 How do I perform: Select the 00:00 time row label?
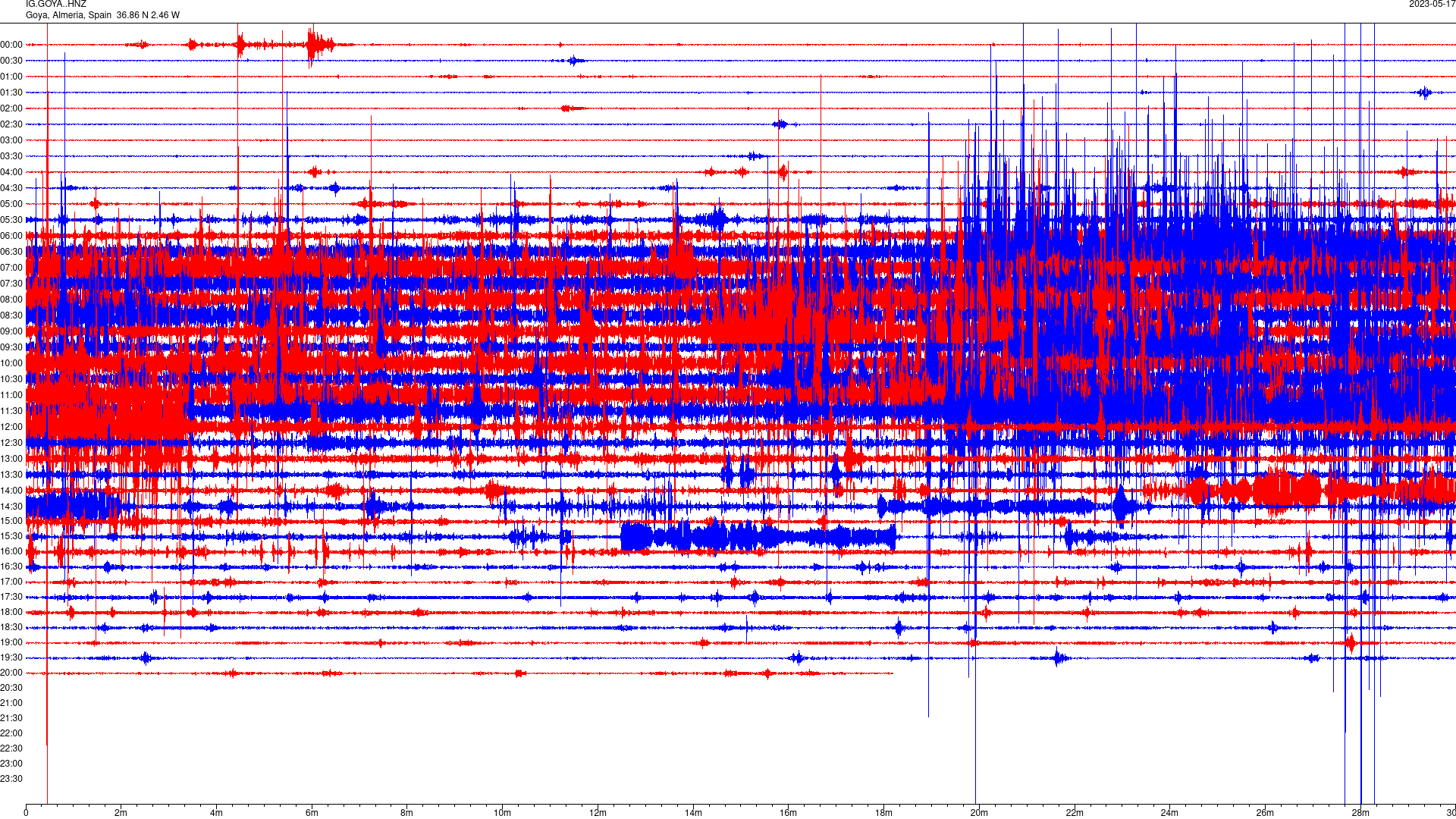click(x=11, y=45)
